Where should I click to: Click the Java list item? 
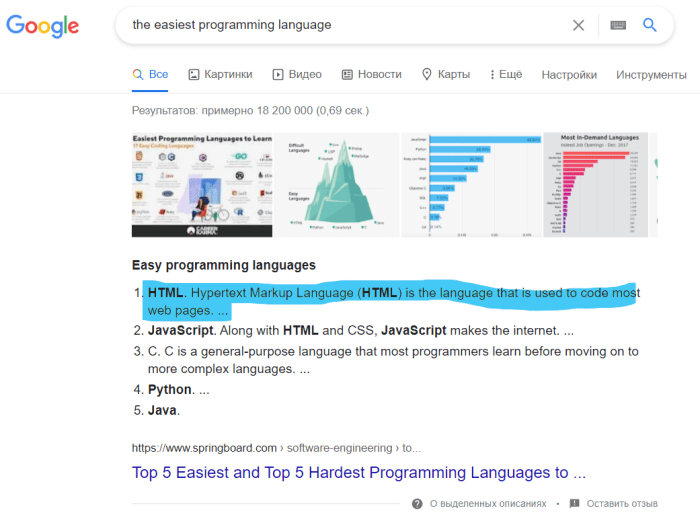pyautogui.click(x=164, y=410)
